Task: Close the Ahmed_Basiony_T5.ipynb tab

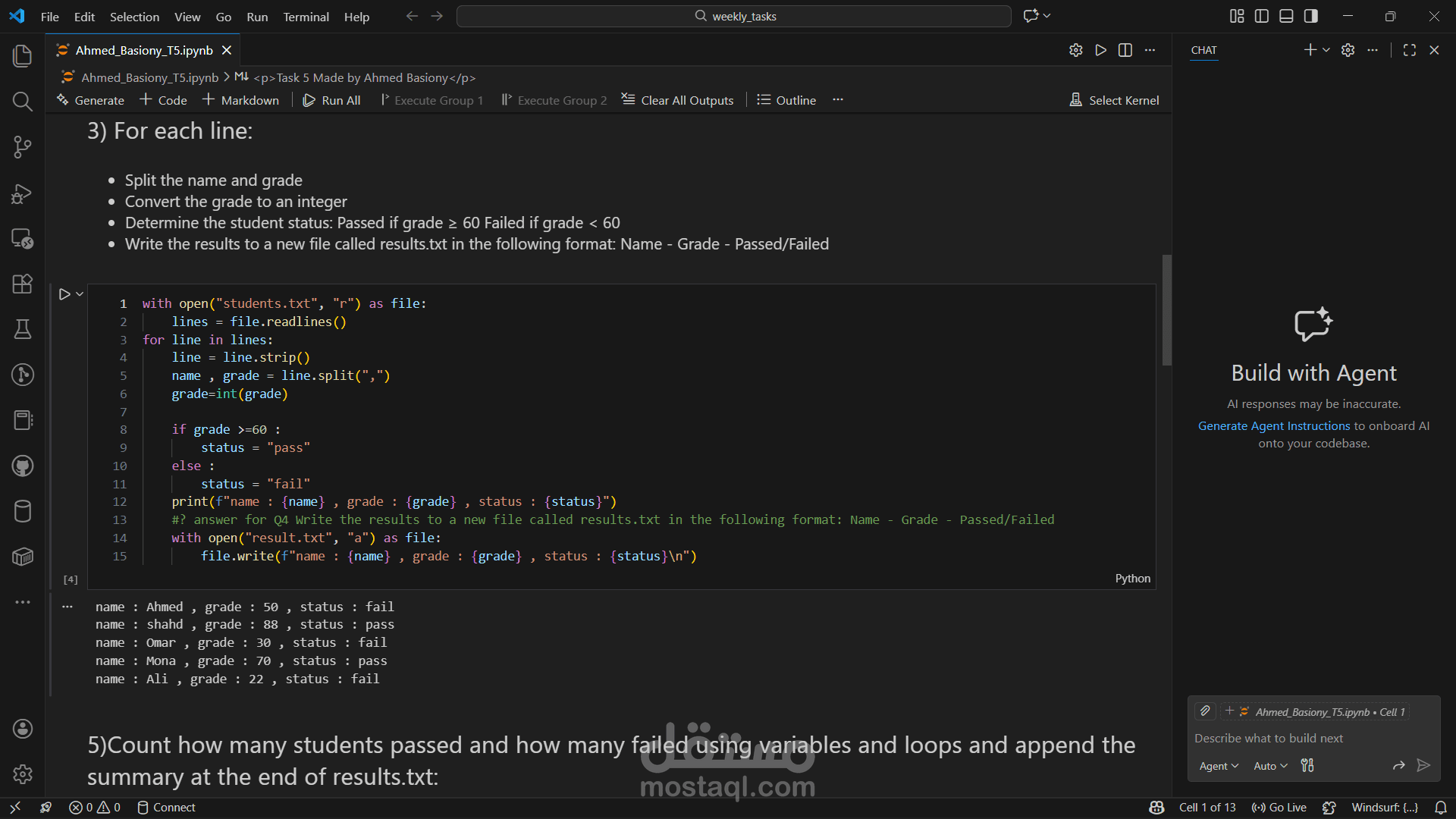Action: (x=227, y=50)
